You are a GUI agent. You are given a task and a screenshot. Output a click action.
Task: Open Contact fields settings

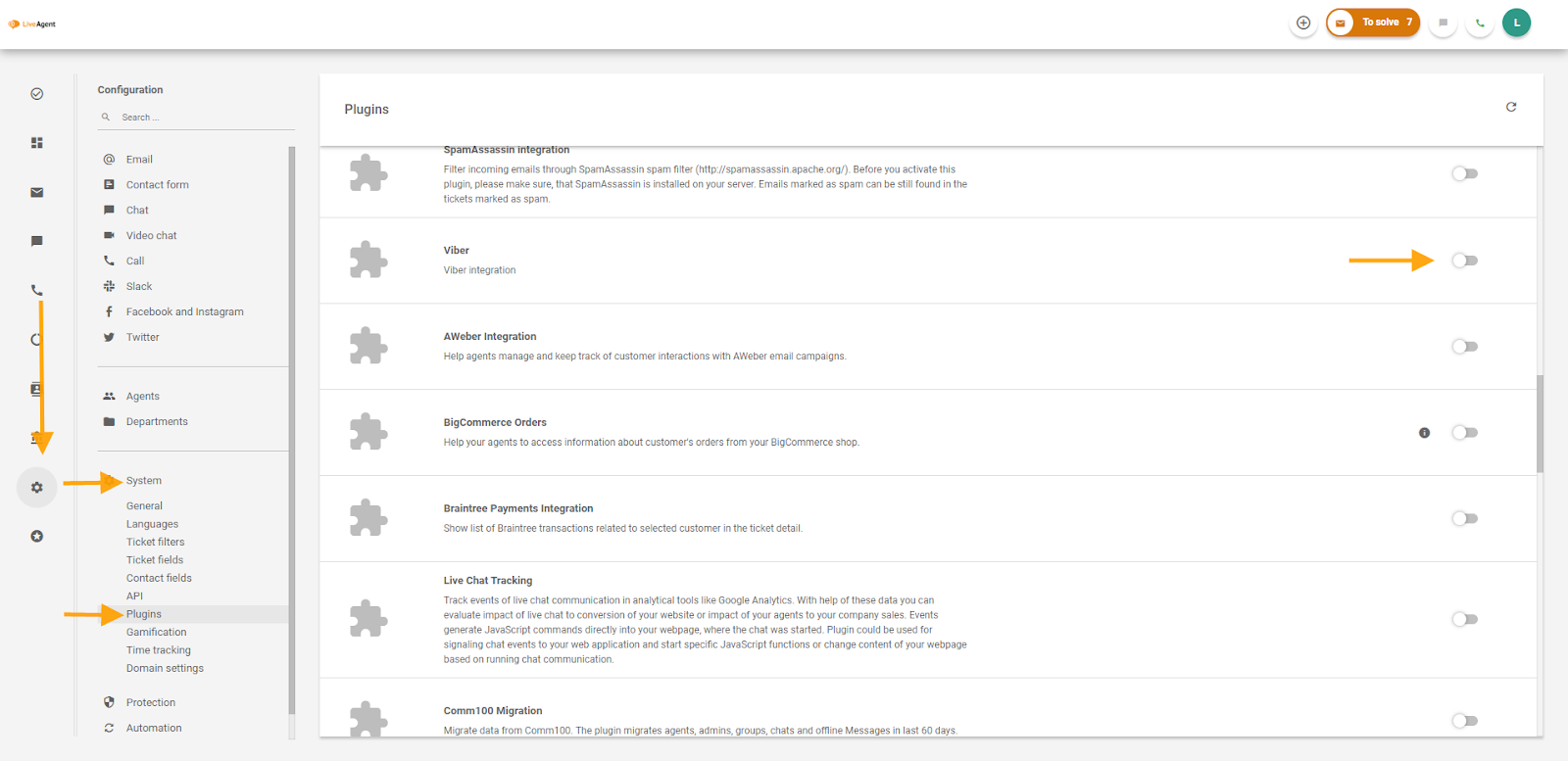159,578
